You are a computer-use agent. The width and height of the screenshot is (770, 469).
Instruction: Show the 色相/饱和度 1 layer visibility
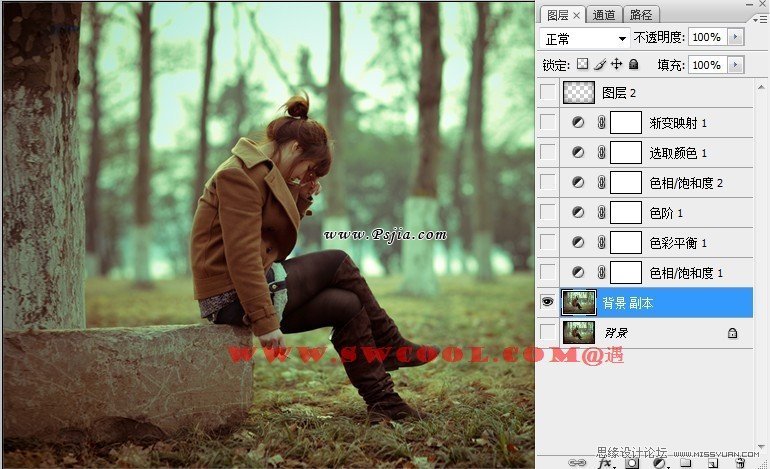tap(548, 272)
